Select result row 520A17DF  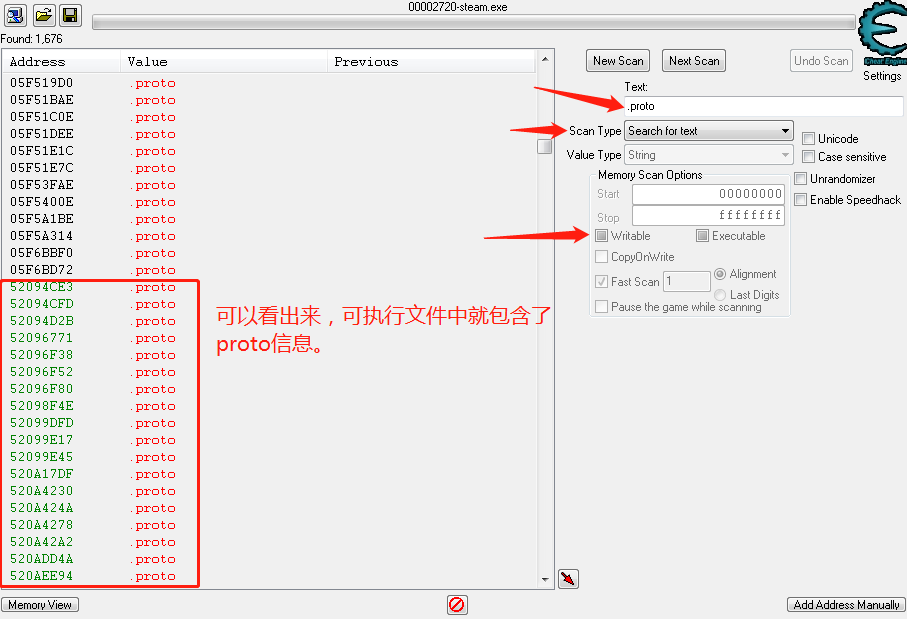(269, 474)
